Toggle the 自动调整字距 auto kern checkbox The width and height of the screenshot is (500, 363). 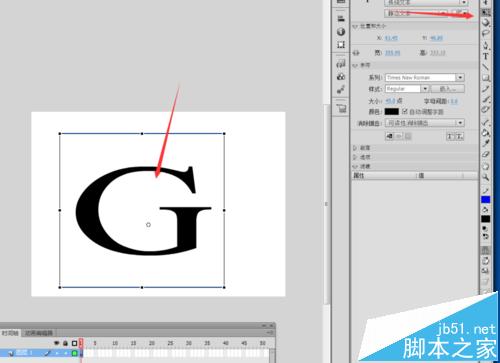pos(405,112)
